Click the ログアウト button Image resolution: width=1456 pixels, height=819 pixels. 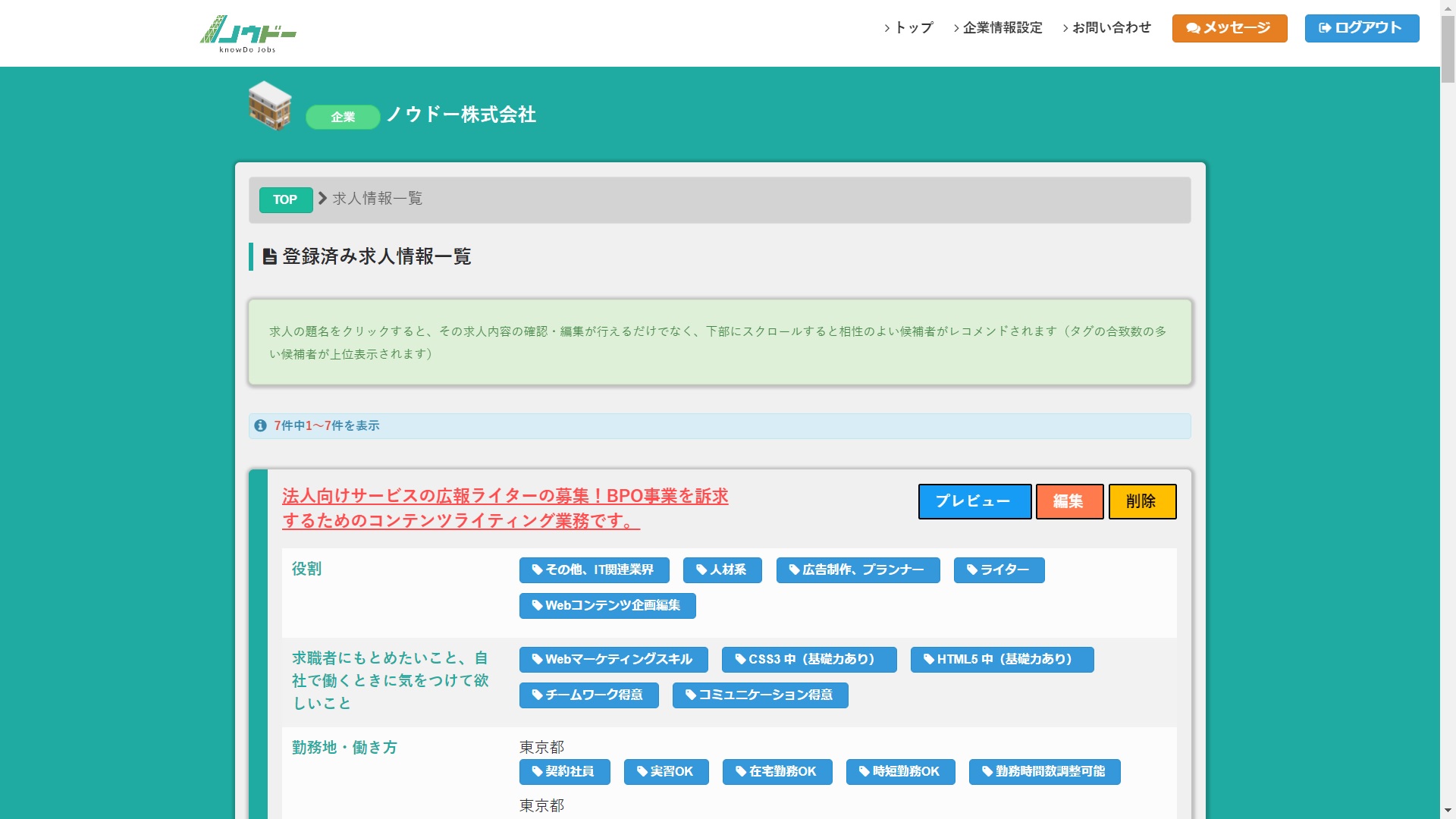[x=1362, y=28]
